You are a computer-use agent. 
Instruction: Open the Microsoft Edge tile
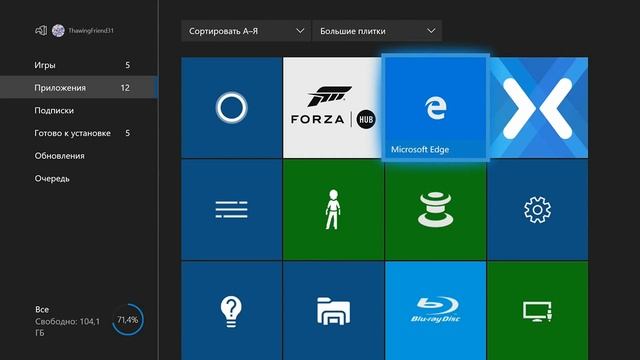click(436, 107)
